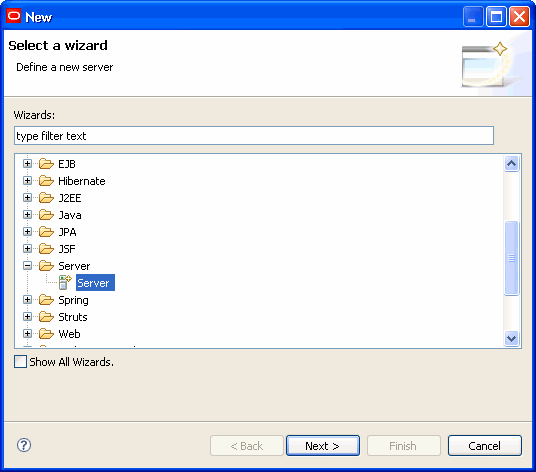
Task: Click the Next > button
Action: pos(323,446)
